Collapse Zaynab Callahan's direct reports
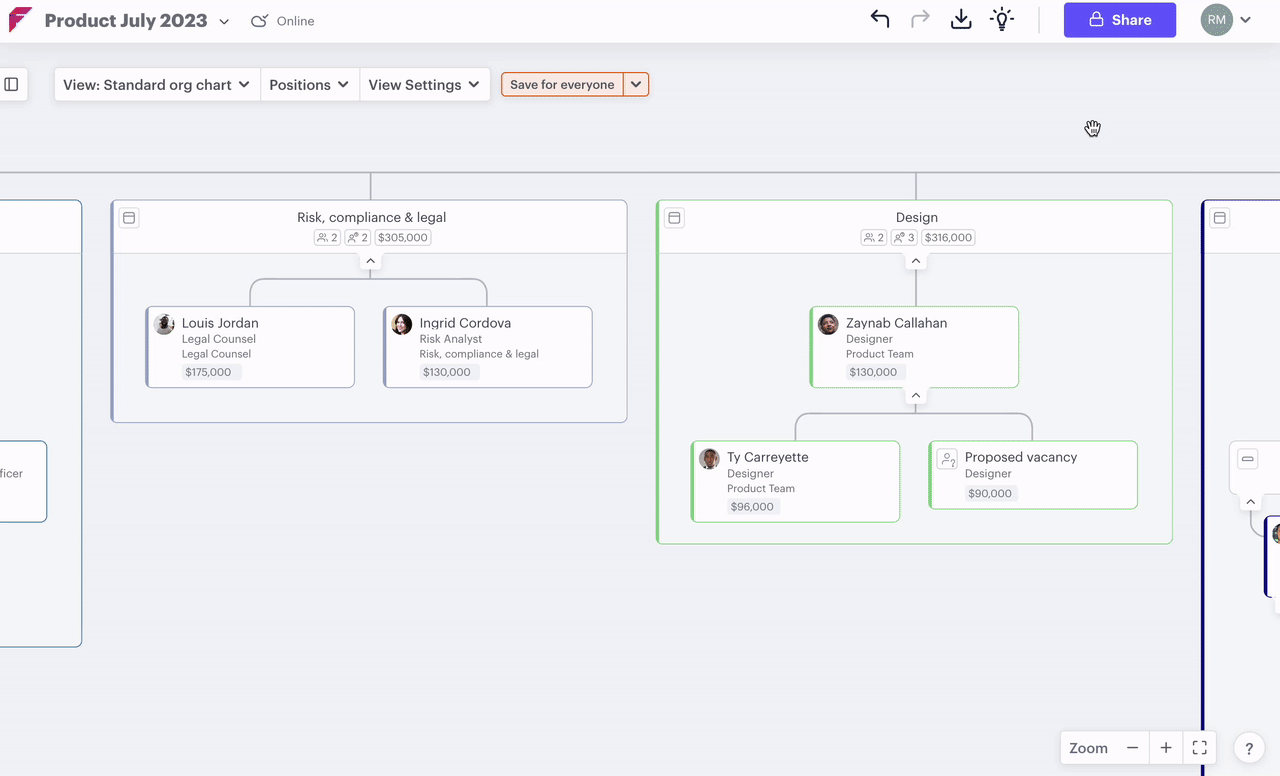The height and width of the screenshot is (776, 1280). [x=915, y=396]
